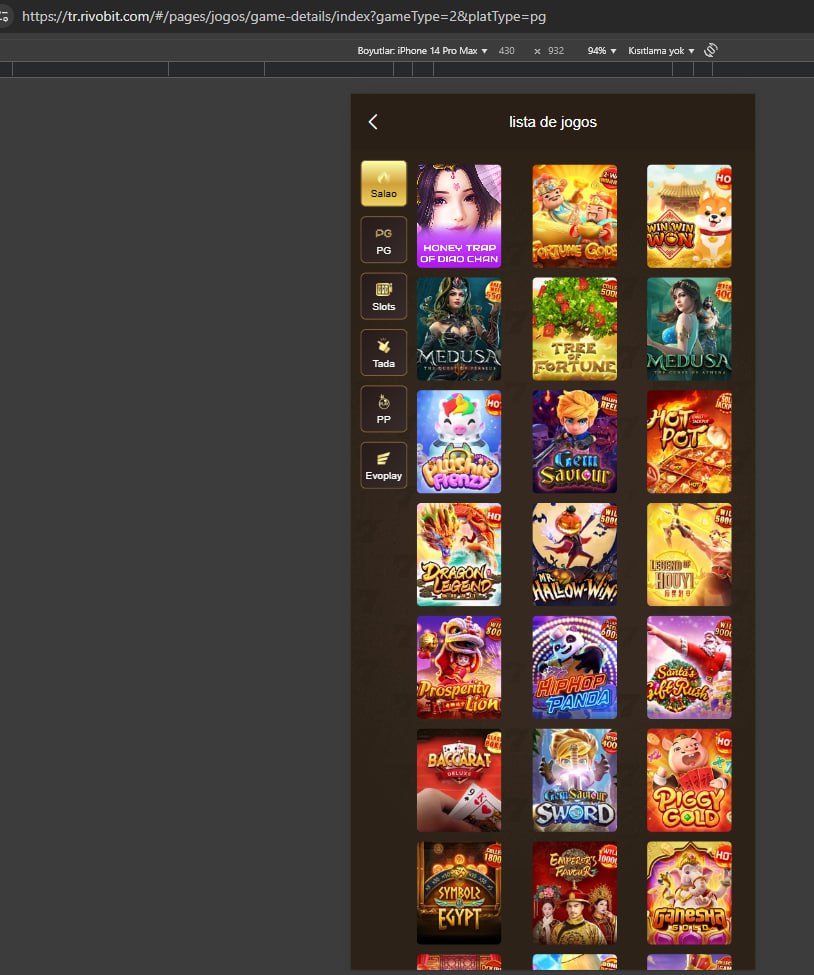The height and width of the screenshot is (975, 814).
Task: Select the Salao category icon
Action: (384, 183)
